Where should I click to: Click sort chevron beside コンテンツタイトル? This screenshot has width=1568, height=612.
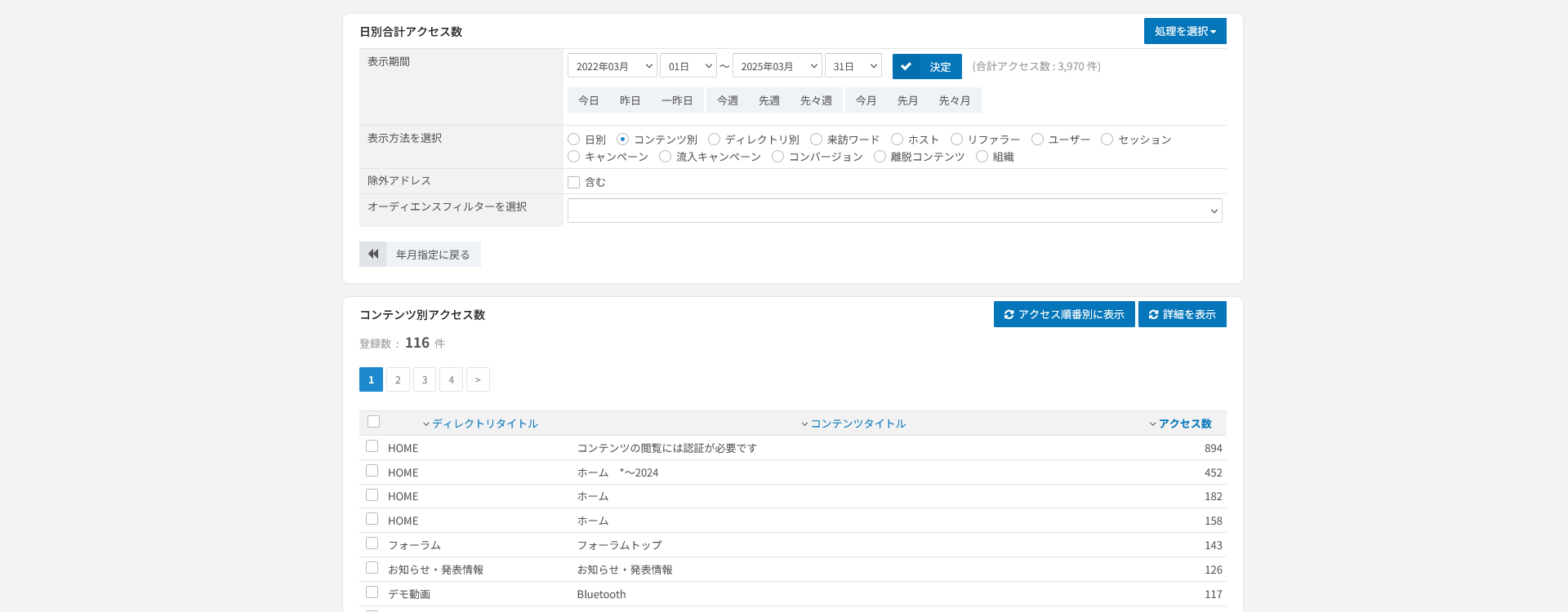click(x=804, y=424)
